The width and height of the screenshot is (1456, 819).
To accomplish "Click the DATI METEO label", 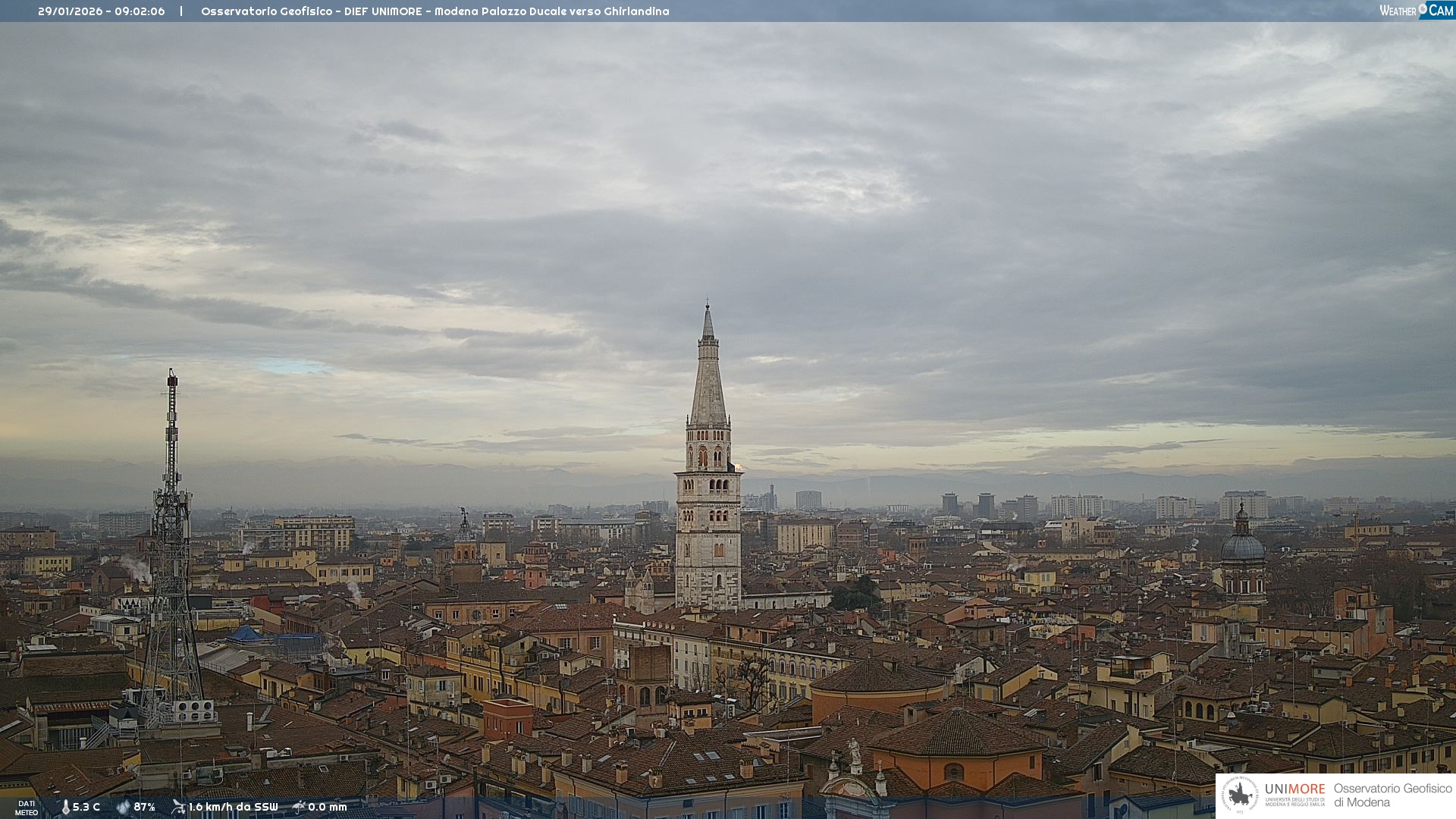I will [27, 808].
